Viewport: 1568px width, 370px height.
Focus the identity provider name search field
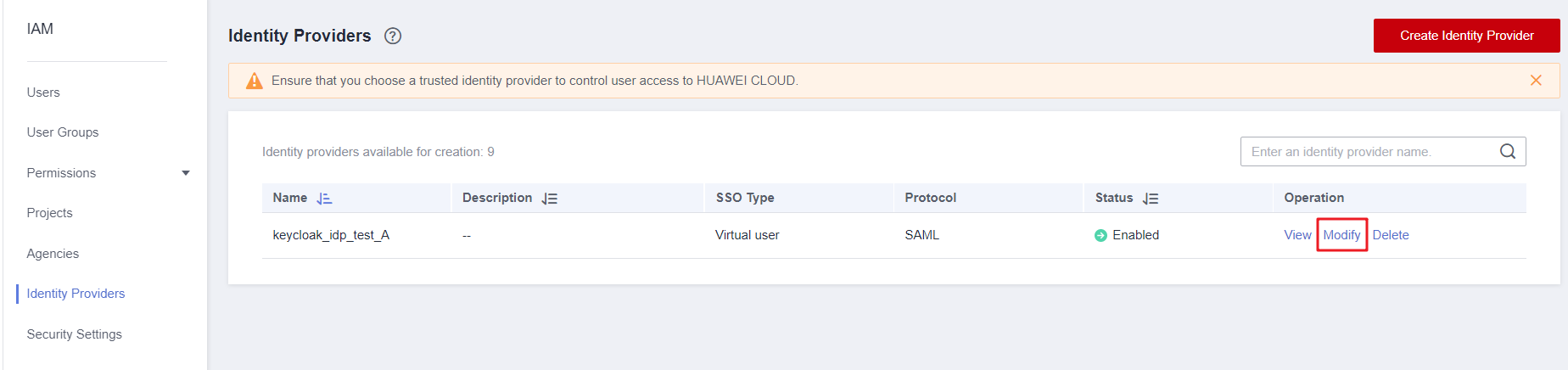tap(1366, 152)
